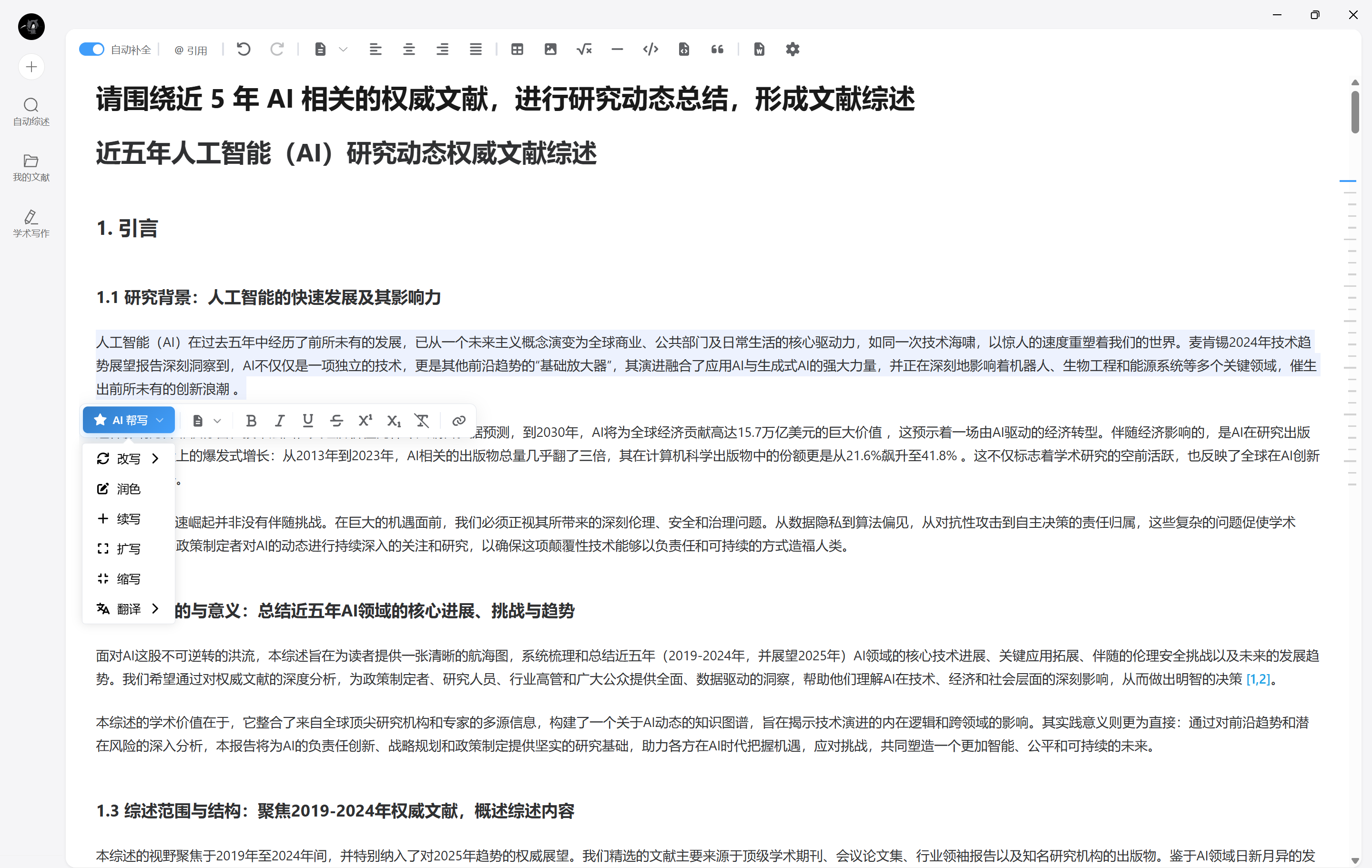Open AI 帮写 dropdown button
Screen dimensions: 1372x868
tap(129, 420)
